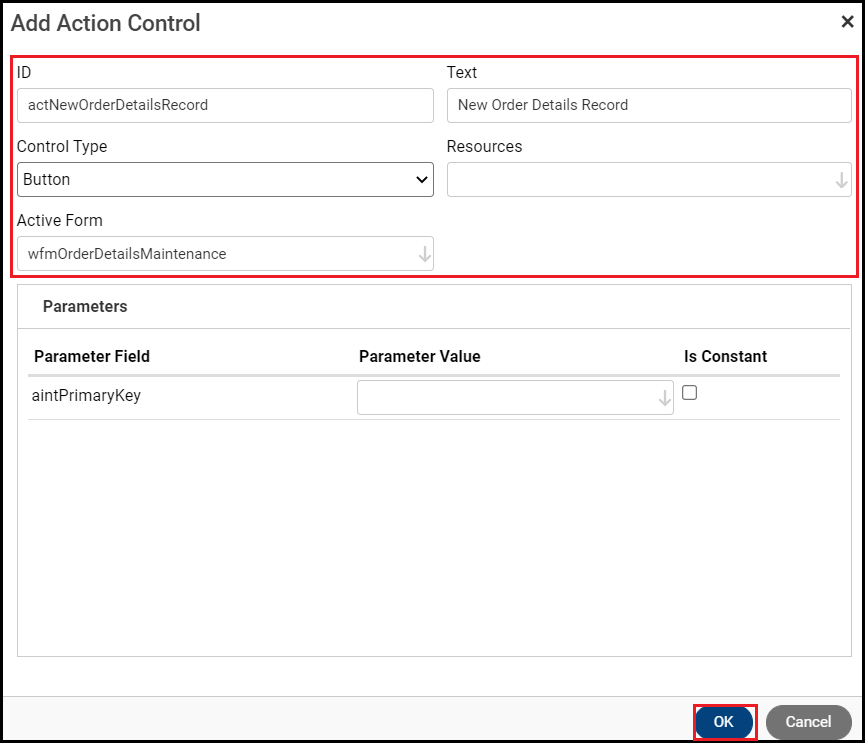Click the Text field showing New Order Details Record
The width and height of the screenshot is (865, 743).
[649, 105]
